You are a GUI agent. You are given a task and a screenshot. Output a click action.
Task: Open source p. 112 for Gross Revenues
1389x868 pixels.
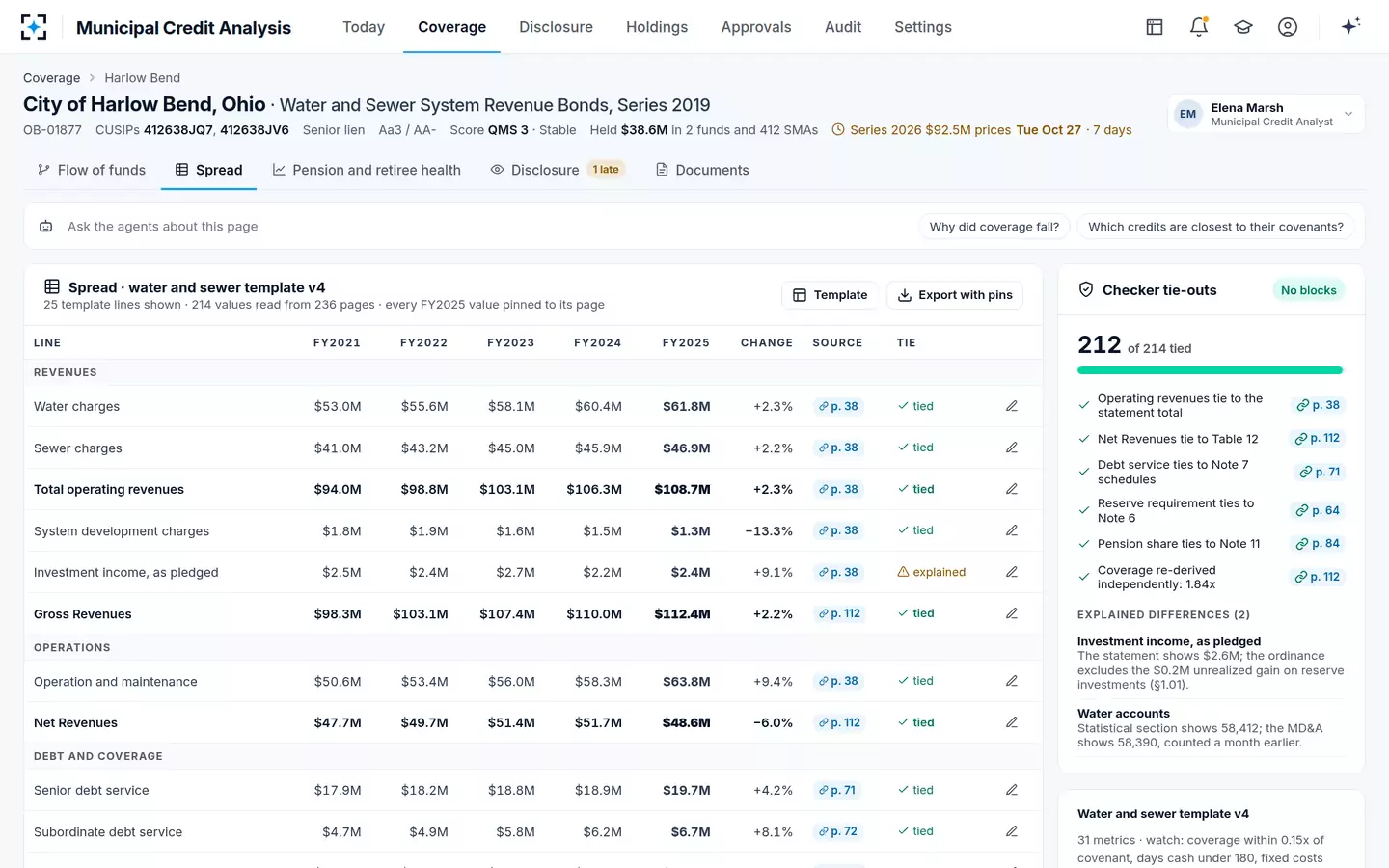coord(839,613)
